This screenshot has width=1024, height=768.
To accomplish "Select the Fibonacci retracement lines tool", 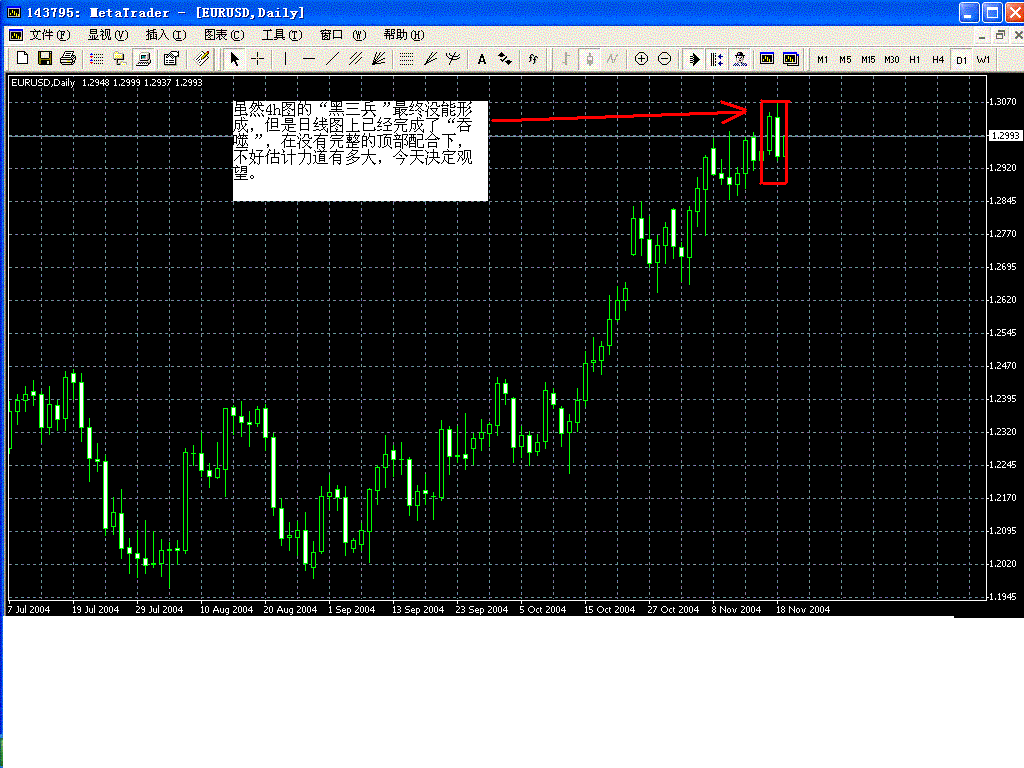I will coord(406,59).
